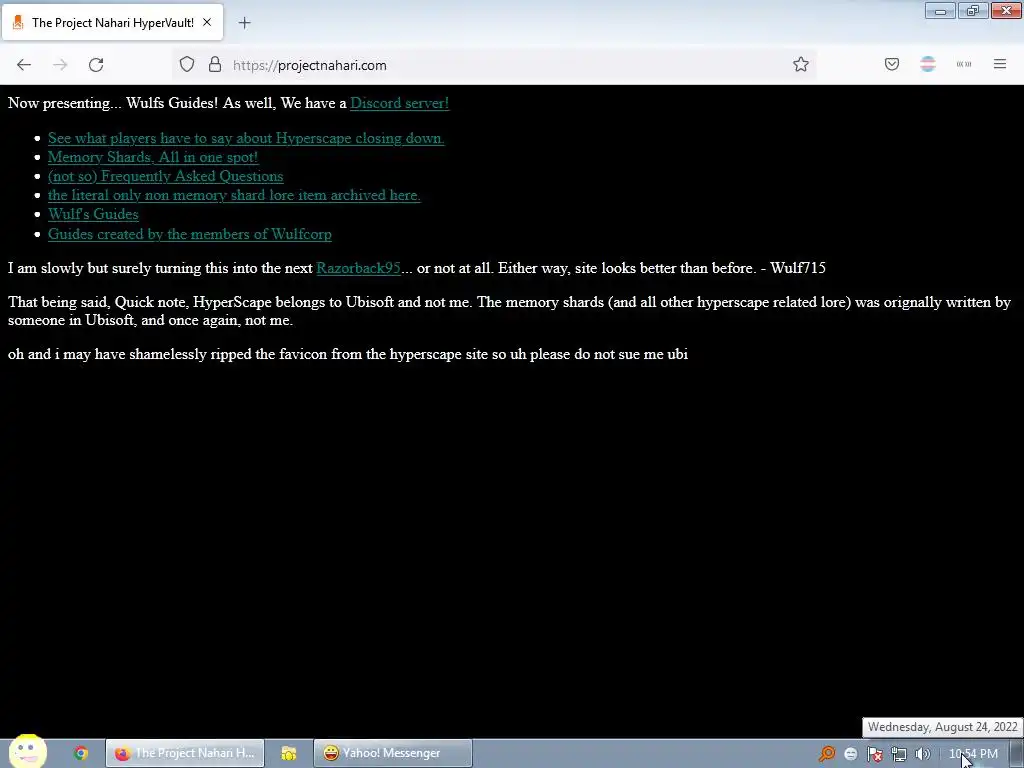
Task: Restore down the Firefox window
Action: tap(973, 10)
